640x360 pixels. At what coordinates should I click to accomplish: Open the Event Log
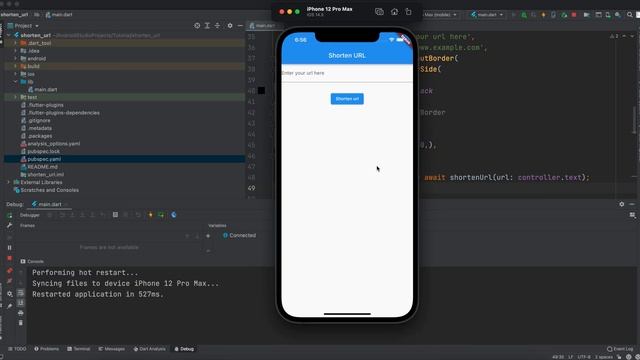(x=620, y=349)
